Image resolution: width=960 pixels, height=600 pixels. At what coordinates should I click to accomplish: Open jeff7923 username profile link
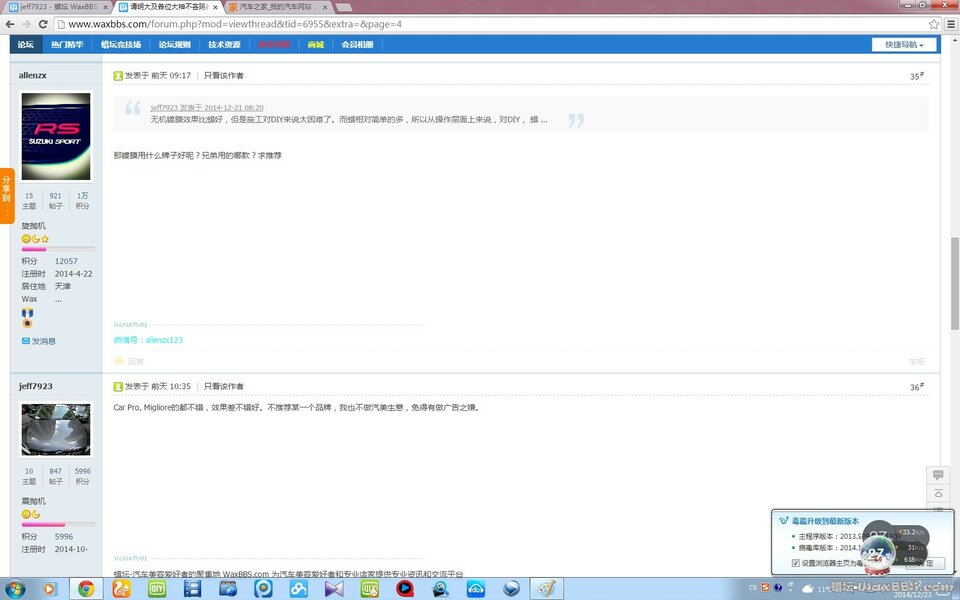coord(36,386)
